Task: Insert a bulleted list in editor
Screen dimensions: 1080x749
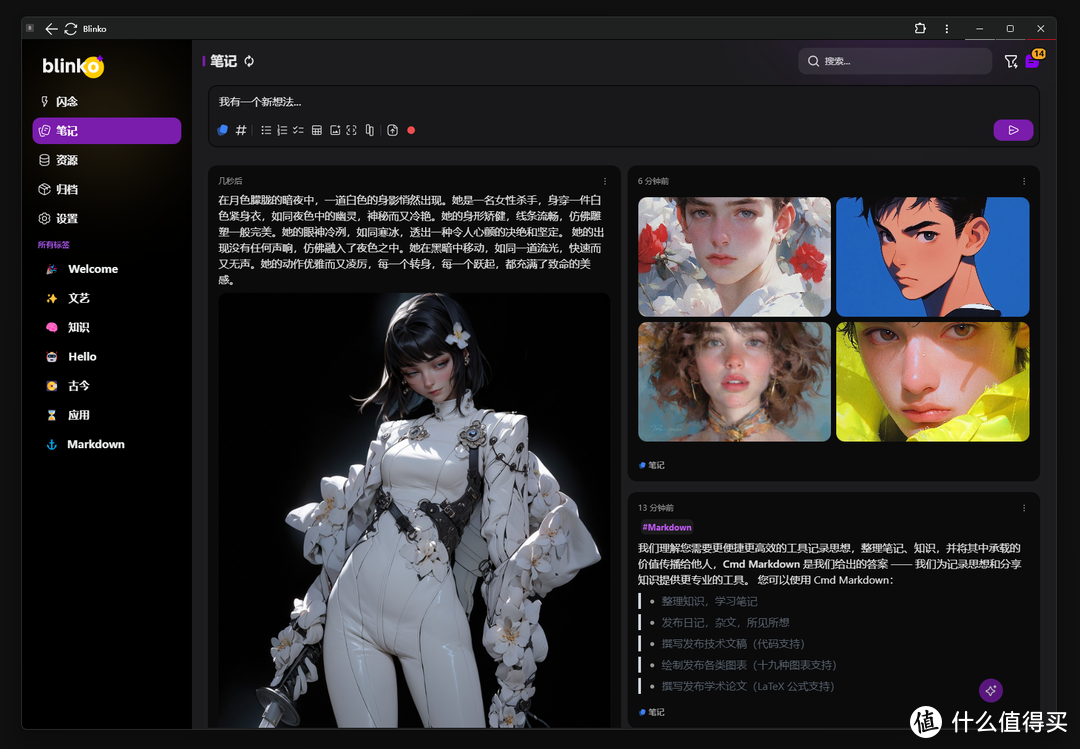Action: click(266, 130)
